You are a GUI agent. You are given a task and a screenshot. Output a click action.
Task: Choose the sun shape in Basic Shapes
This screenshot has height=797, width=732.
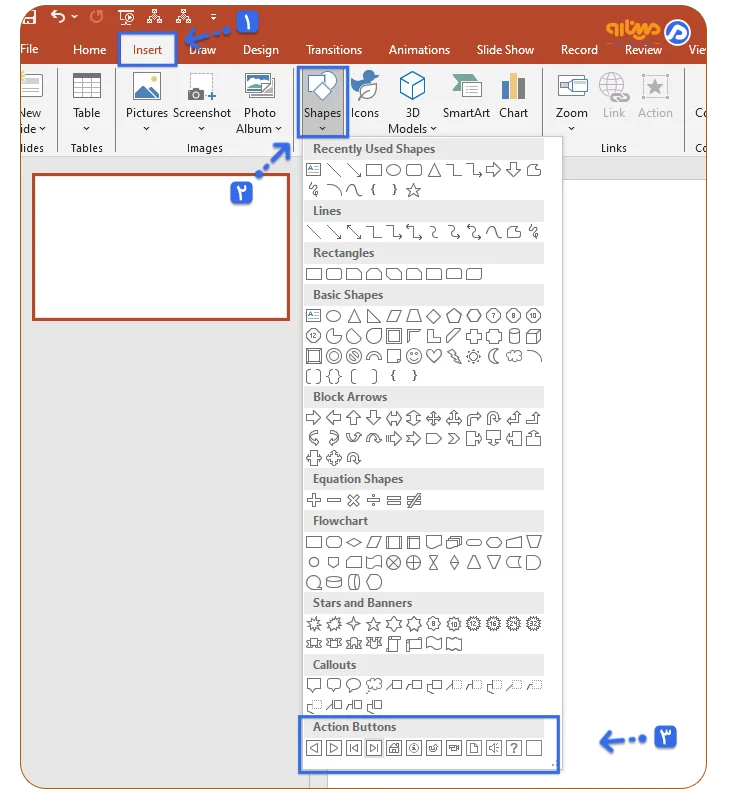coord(473,356)
